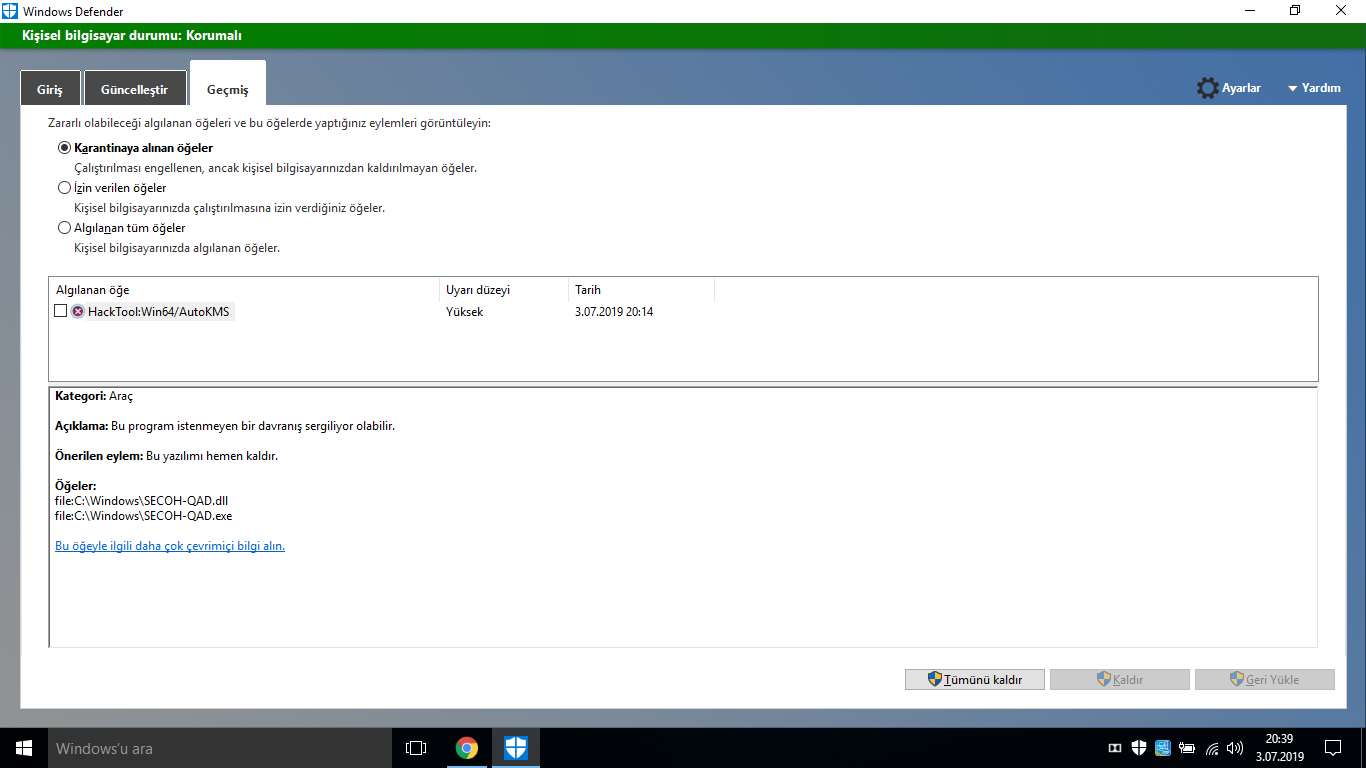
Task: Sort by Tarih column header
Action: pos(641,290)
